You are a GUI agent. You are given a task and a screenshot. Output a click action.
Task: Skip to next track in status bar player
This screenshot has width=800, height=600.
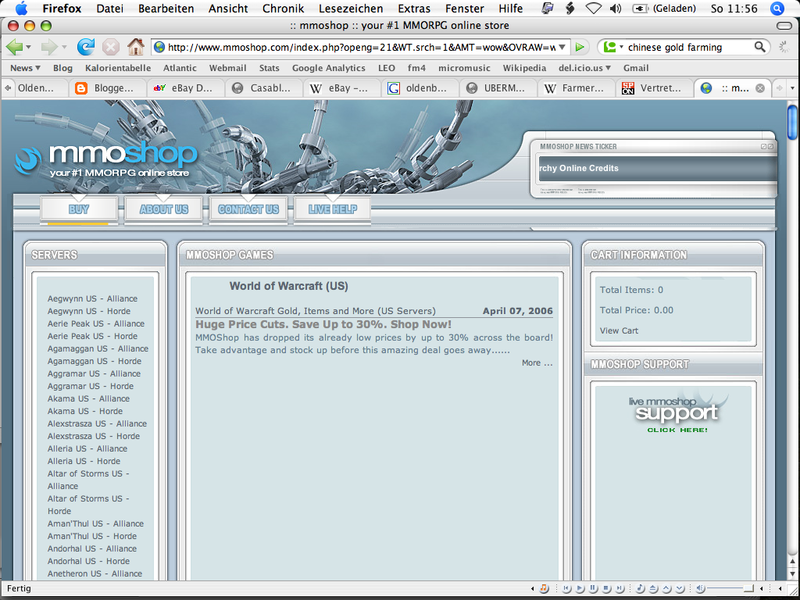point(620,589)
